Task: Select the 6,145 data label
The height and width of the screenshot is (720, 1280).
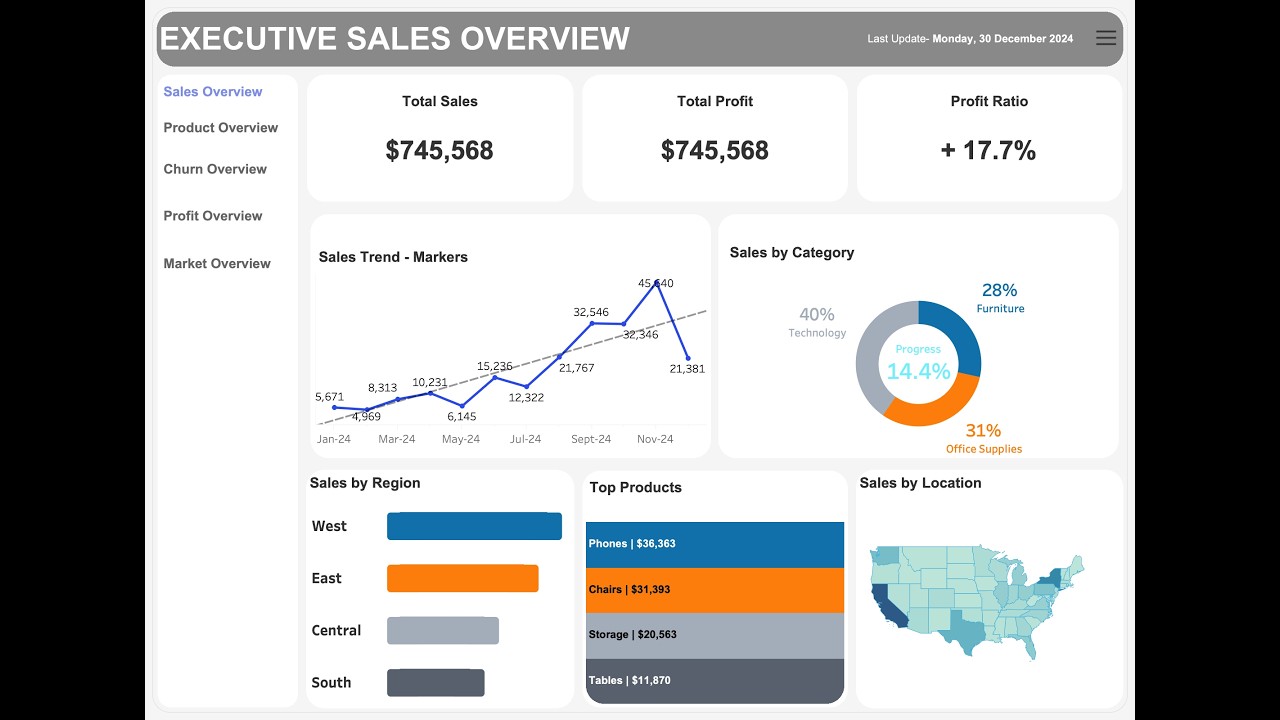Action: pos(462,417)
